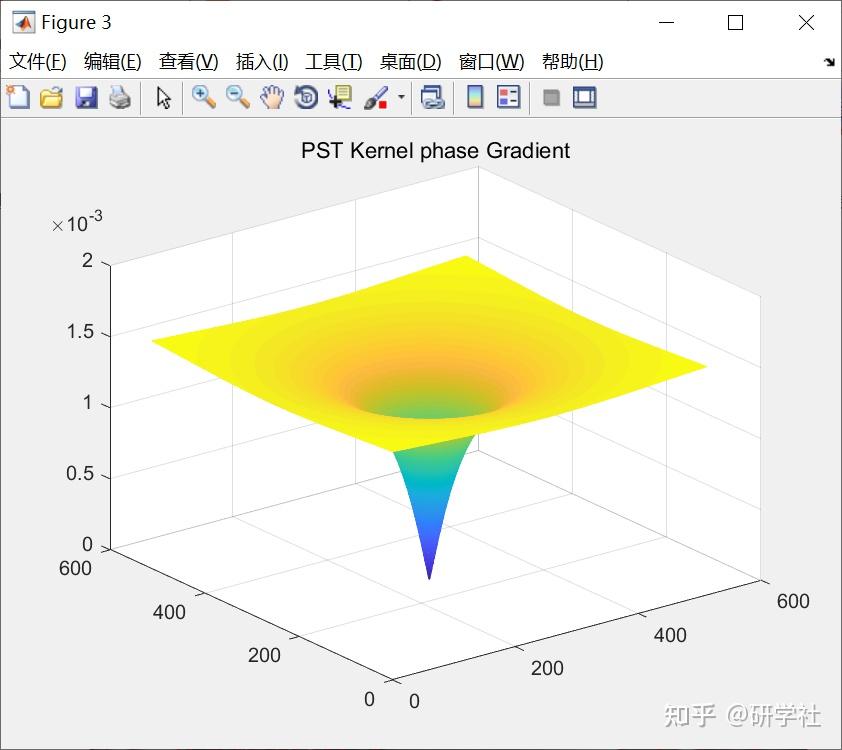Enable Zoom In mode
Screen dimensions: 842x750
pos(203,97)
